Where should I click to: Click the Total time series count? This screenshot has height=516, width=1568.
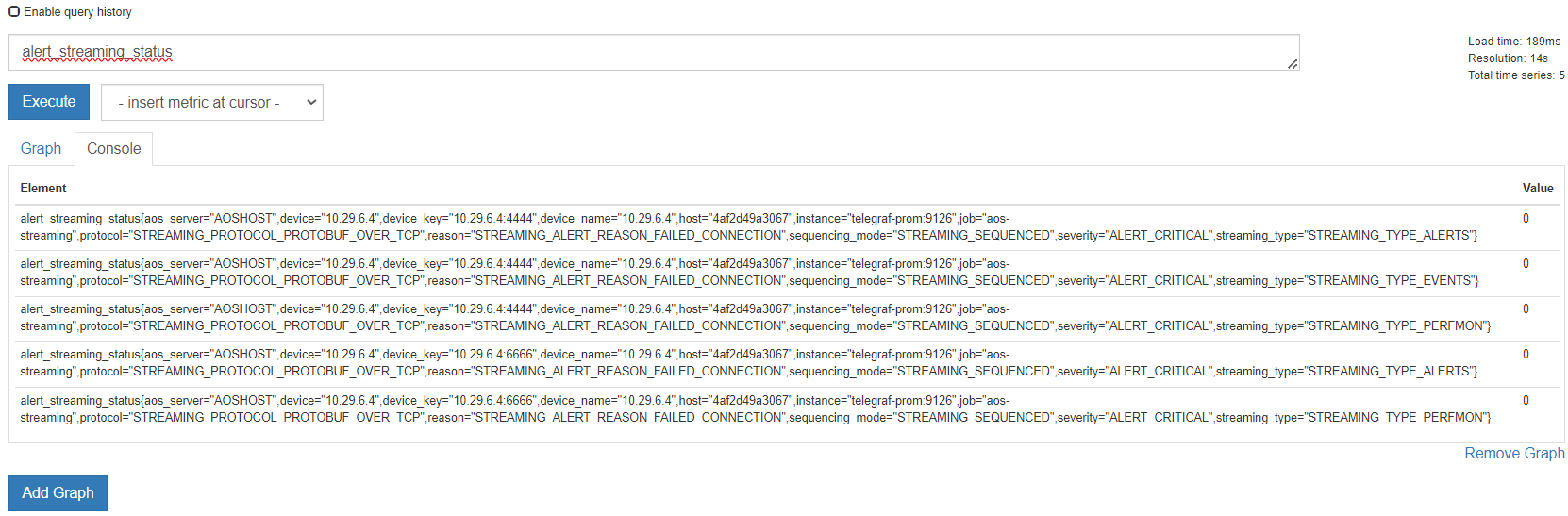[x=1515, y=75]
